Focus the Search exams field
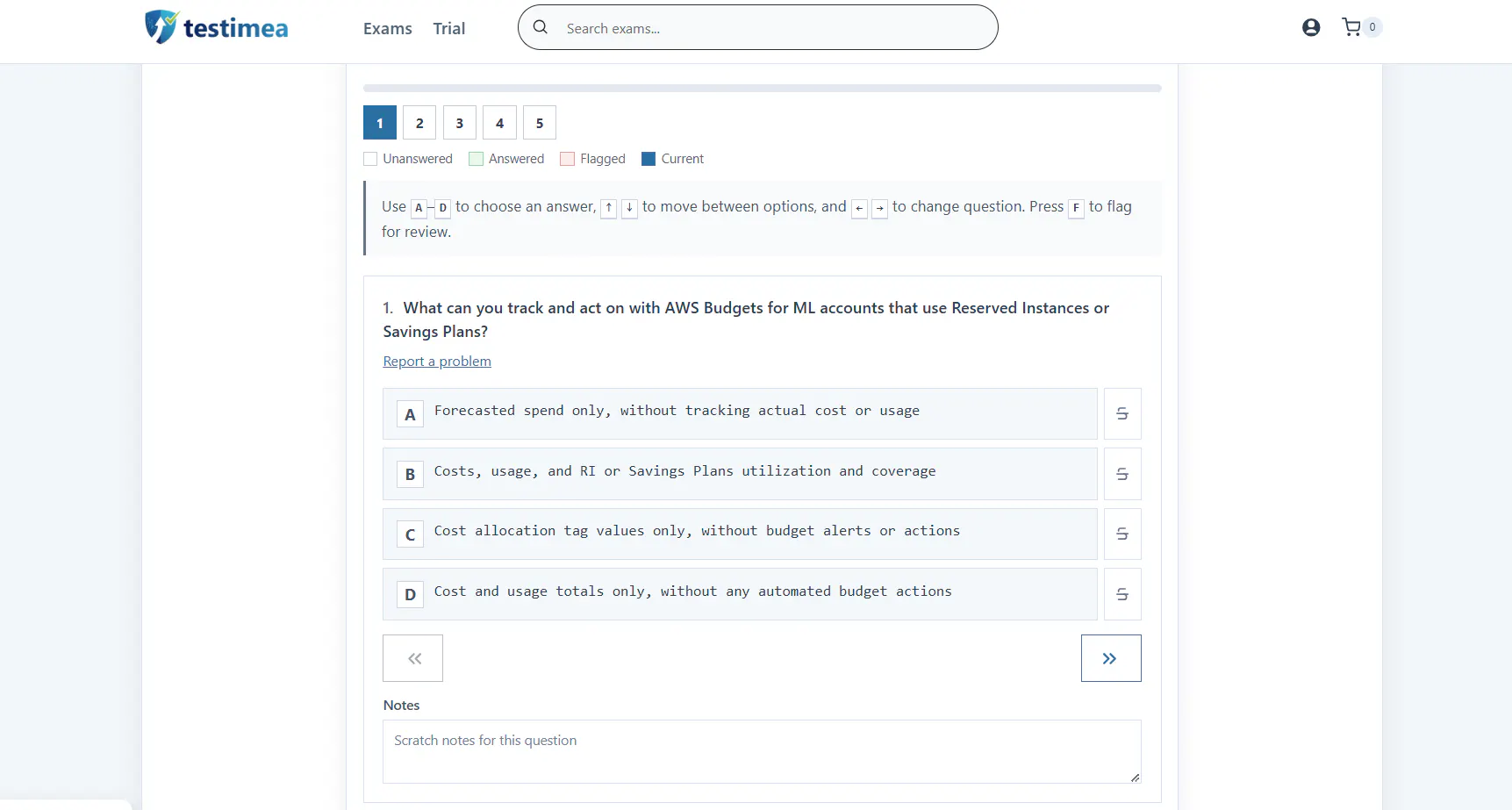The image size is (1512, 810). [x=758, y=27]
